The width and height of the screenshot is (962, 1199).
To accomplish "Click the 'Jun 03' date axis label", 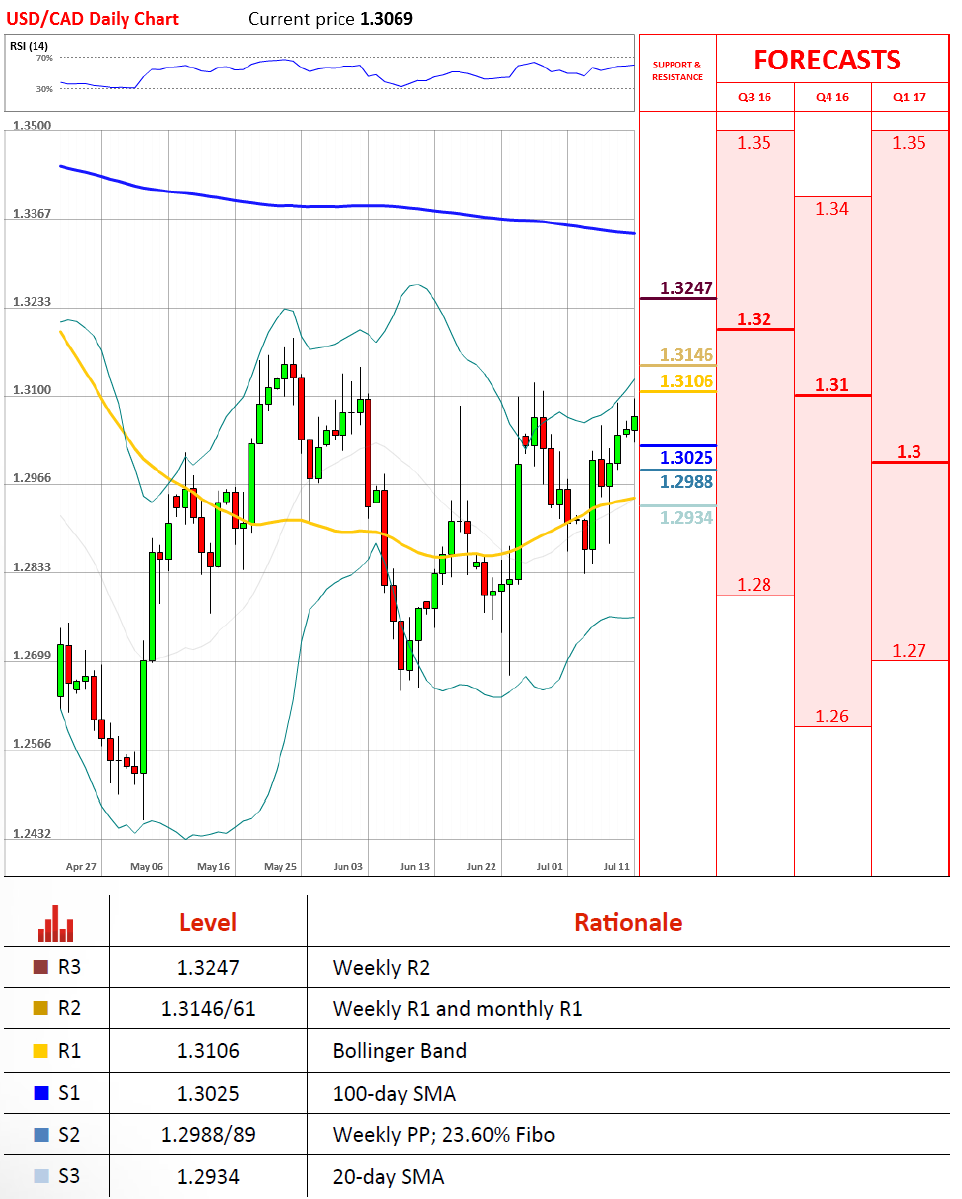I will 348,866.
